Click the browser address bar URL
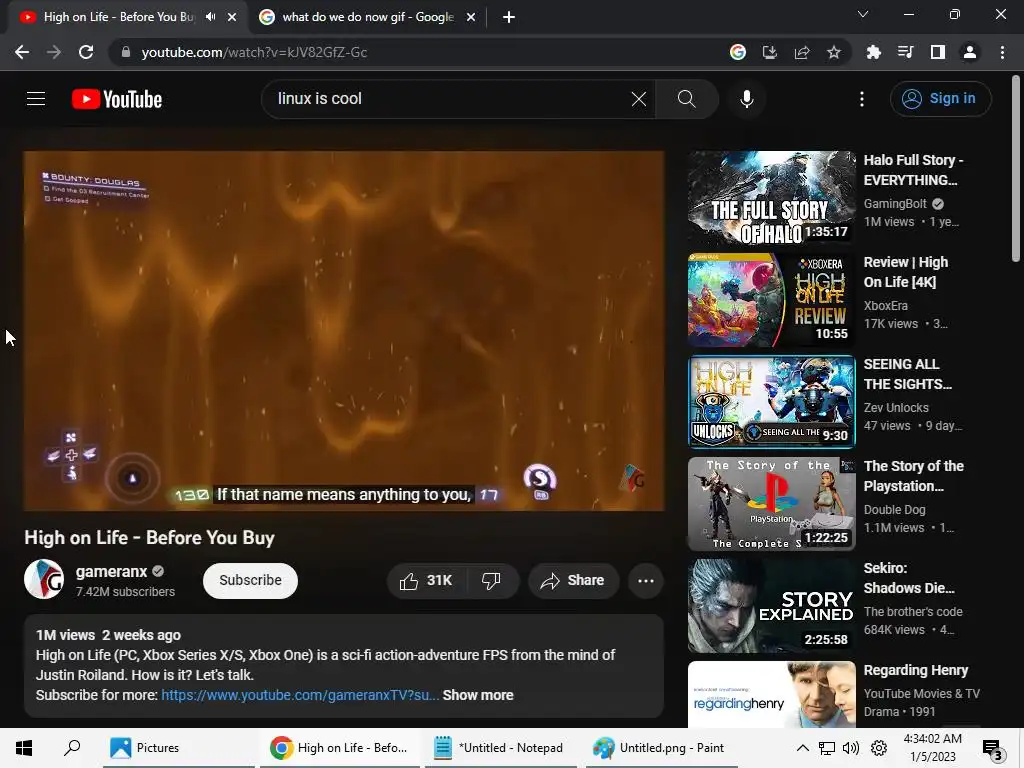 [254, 52]
